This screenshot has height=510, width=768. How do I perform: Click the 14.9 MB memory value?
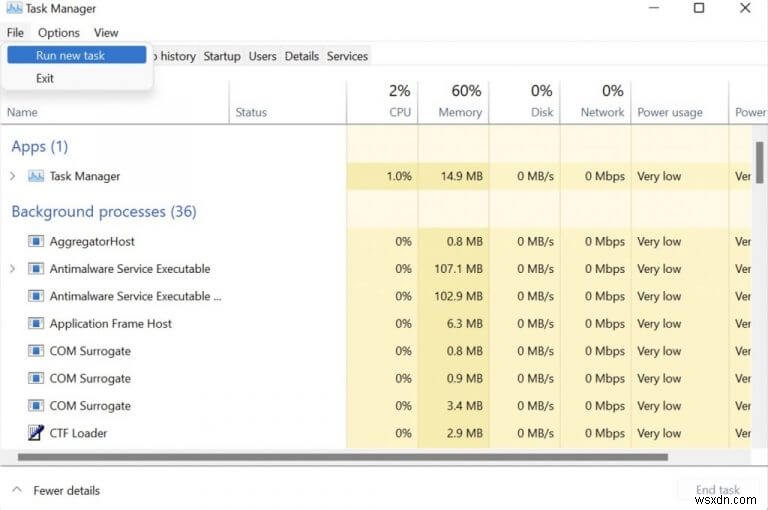pyautogui.click(x=461, y=176)
